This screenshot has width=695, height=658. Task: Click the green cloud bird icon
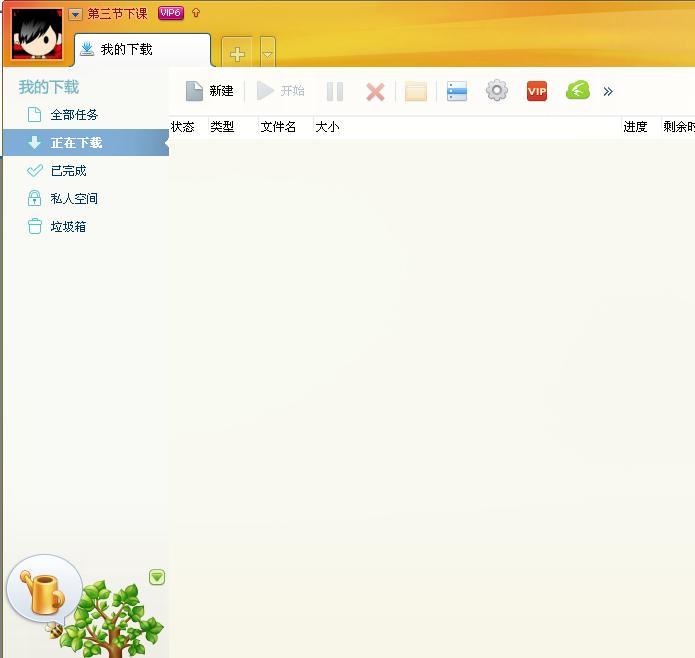[578, 90]
